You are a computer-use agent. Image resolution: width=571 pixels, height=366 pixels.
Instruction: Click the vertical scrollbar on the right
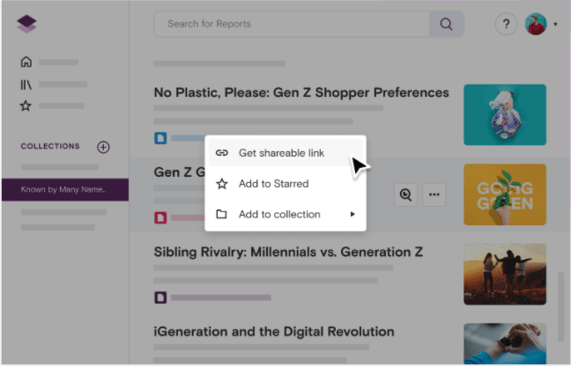[x=561, y=307]
